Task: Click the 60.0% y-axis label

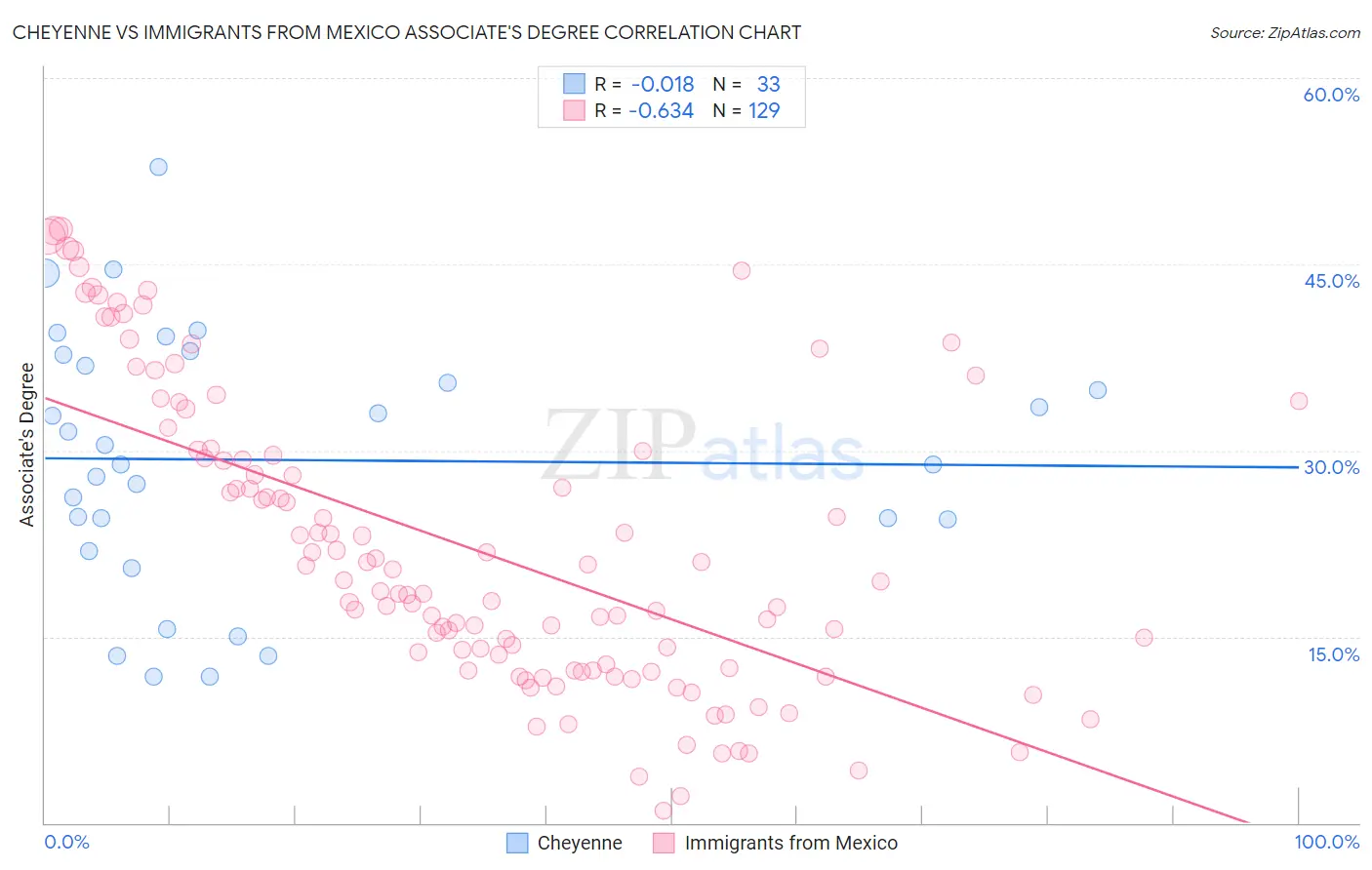Action: pos(1331,95)
